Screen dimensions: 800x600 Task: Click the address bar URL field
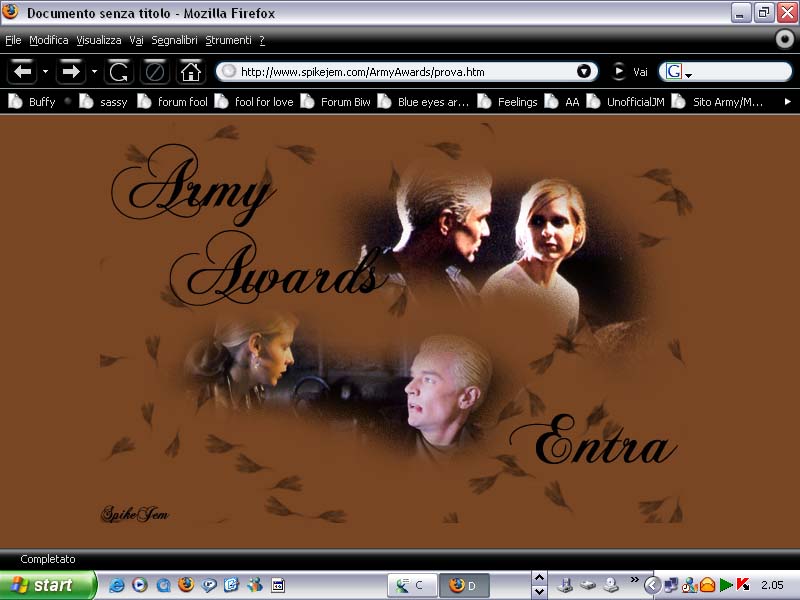click(407, 71)
